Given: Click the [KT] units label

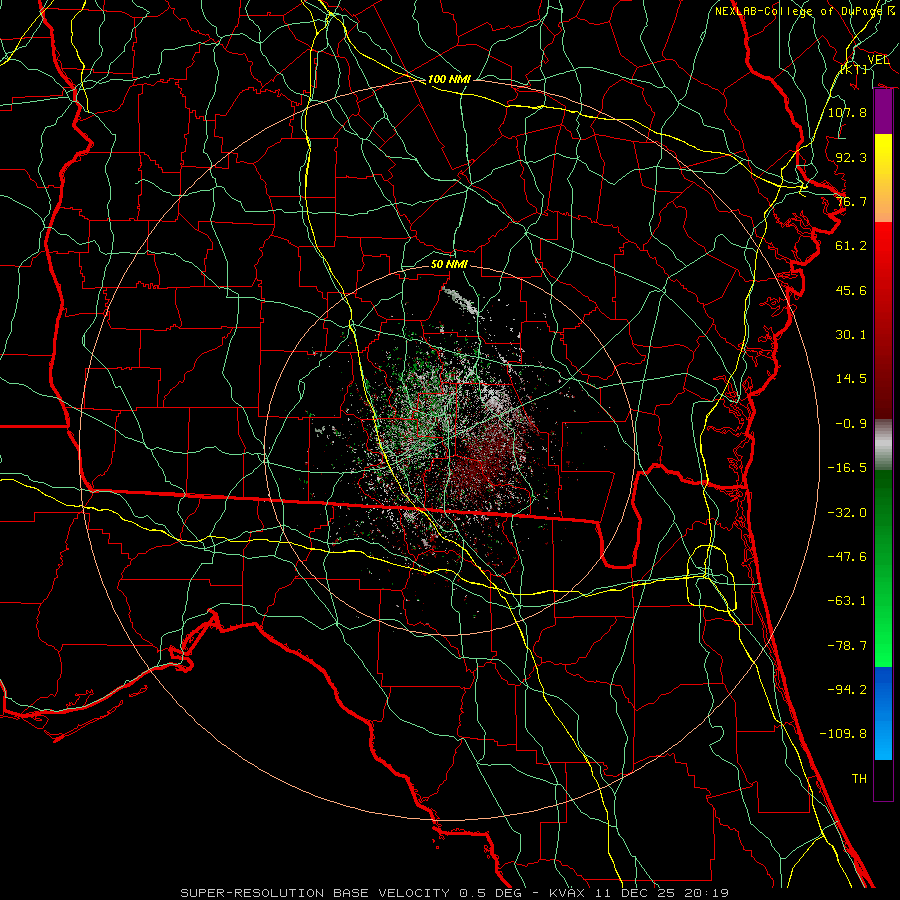Looking at the screenshot, I should click(x=854, y=69).
